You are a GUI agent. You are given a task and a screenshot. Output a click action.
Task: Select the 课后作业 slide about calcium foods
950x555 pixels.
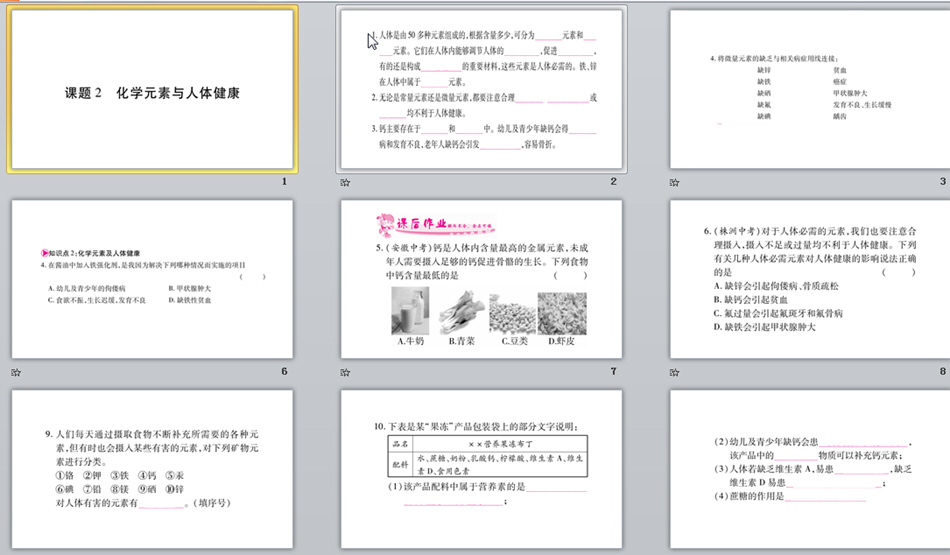[x=481, y=279]
